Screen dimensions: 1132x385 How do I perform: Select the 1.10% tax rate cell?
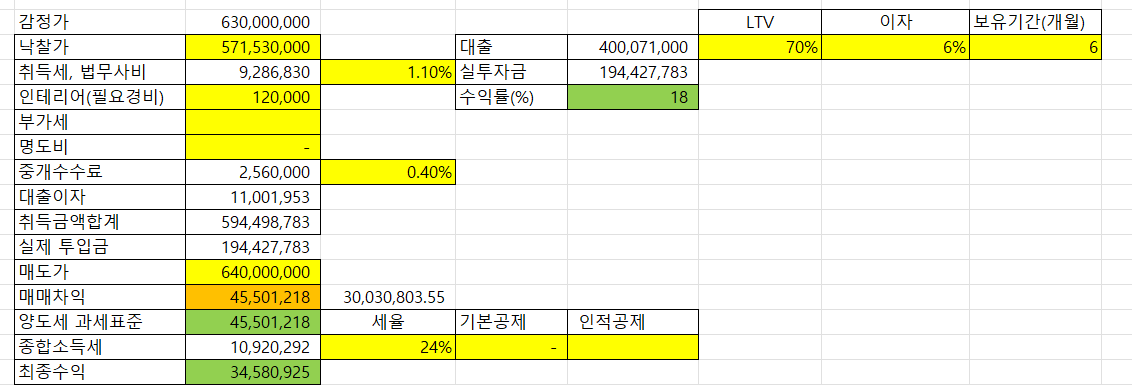click(388, 73)
